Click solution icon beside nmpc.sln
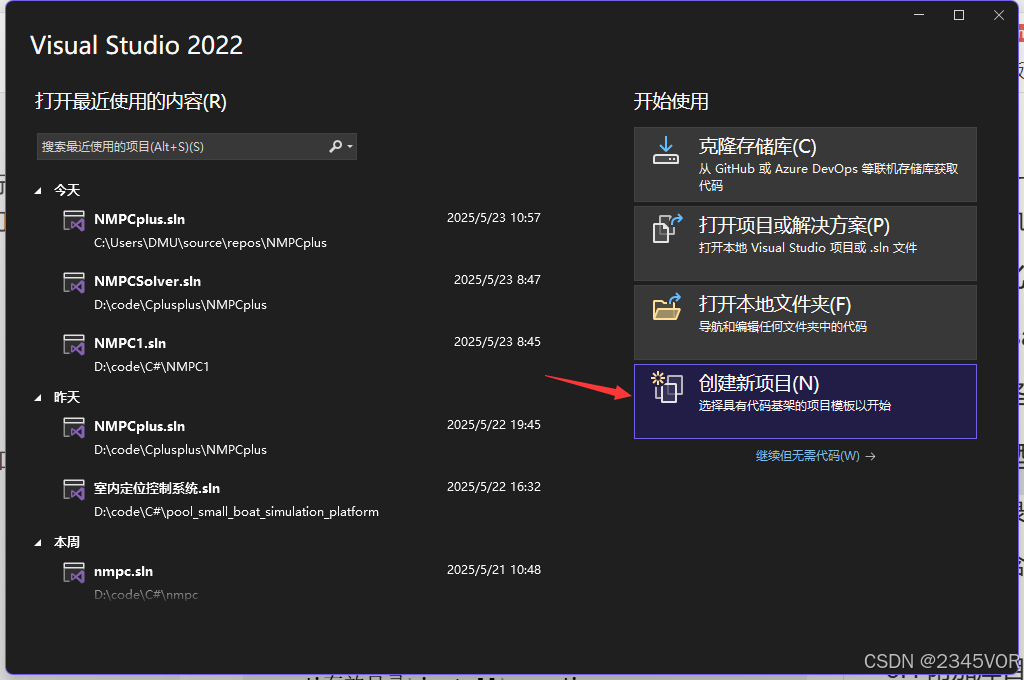The width and height of the screenshot is (1024, 680). 74,573
